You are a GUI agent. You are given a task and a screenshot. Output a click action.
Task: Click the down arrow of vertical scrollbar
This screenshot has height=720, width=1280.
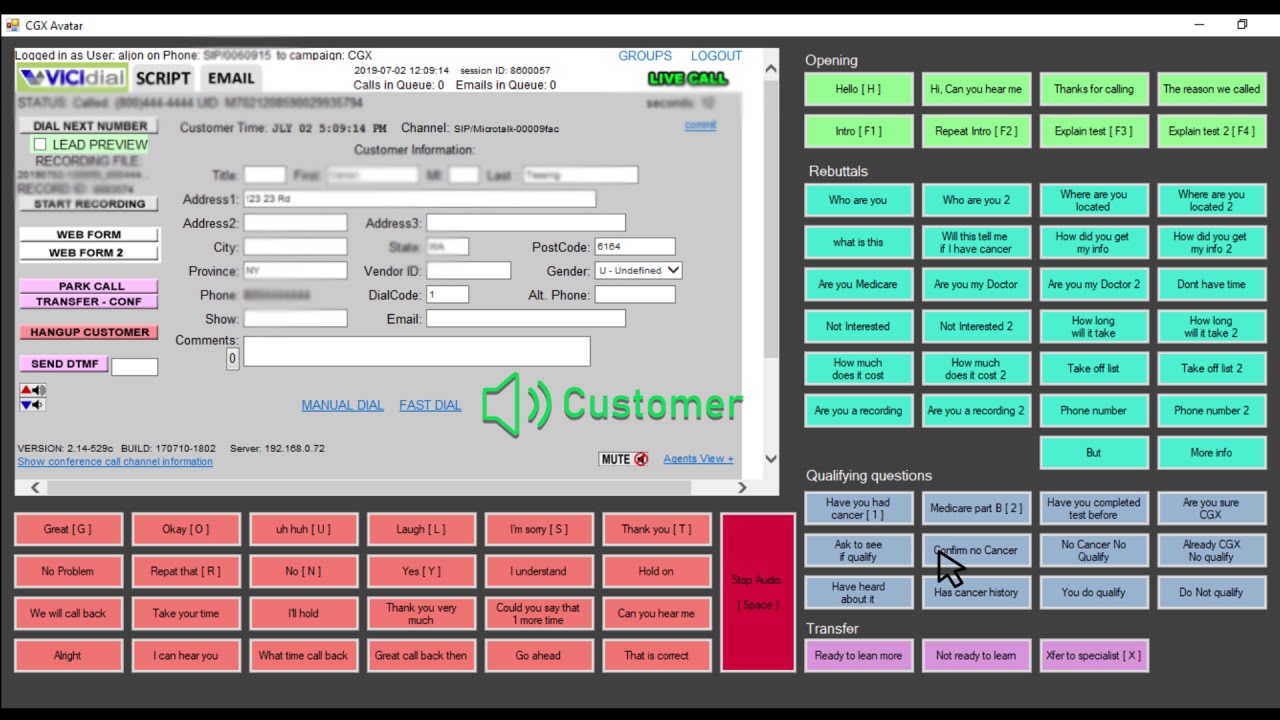click(770, 459)
